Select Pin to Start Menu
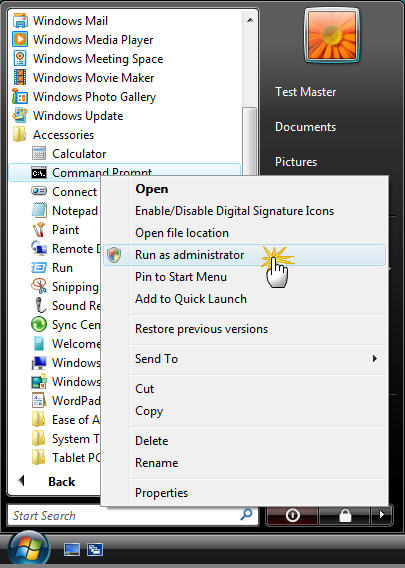The height and width of the screenshot is (568, 405). coord(181,277)
